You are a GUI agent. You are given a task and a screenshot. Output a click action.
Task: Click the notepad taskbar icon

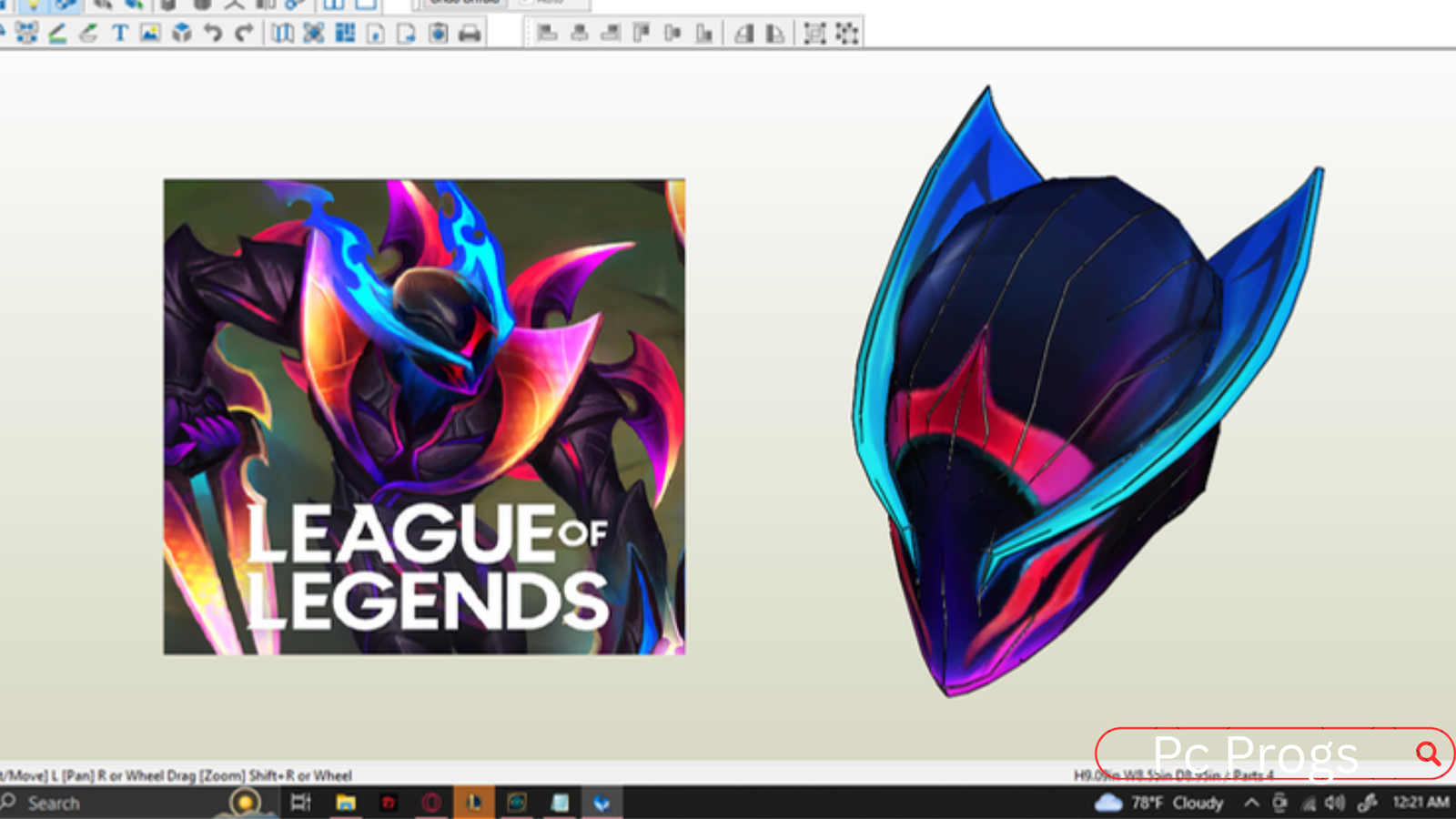click(x=560, y=803)
